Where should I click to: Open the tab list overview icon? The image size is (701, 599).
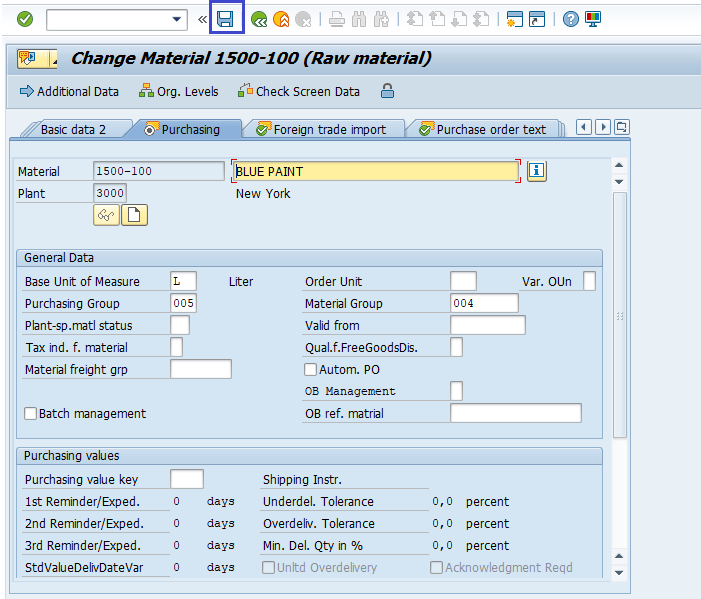point(622,127)
